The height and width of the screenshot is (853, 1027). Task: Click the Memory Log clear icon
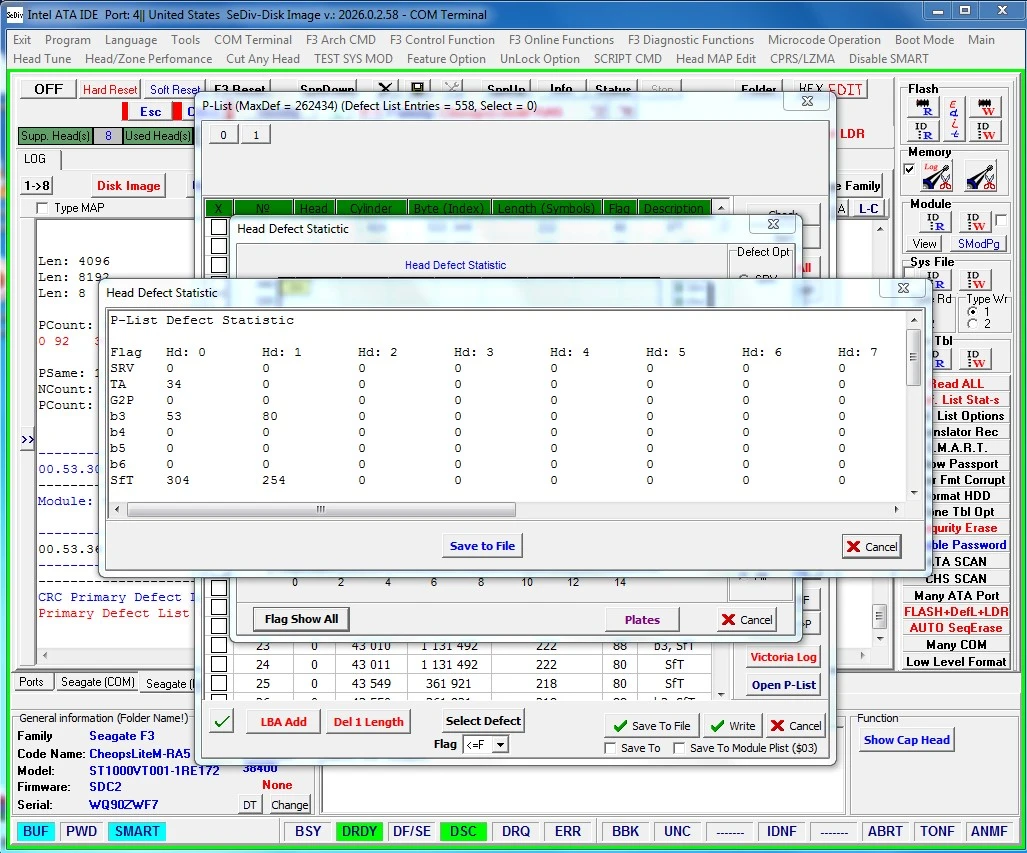[936, 176]
